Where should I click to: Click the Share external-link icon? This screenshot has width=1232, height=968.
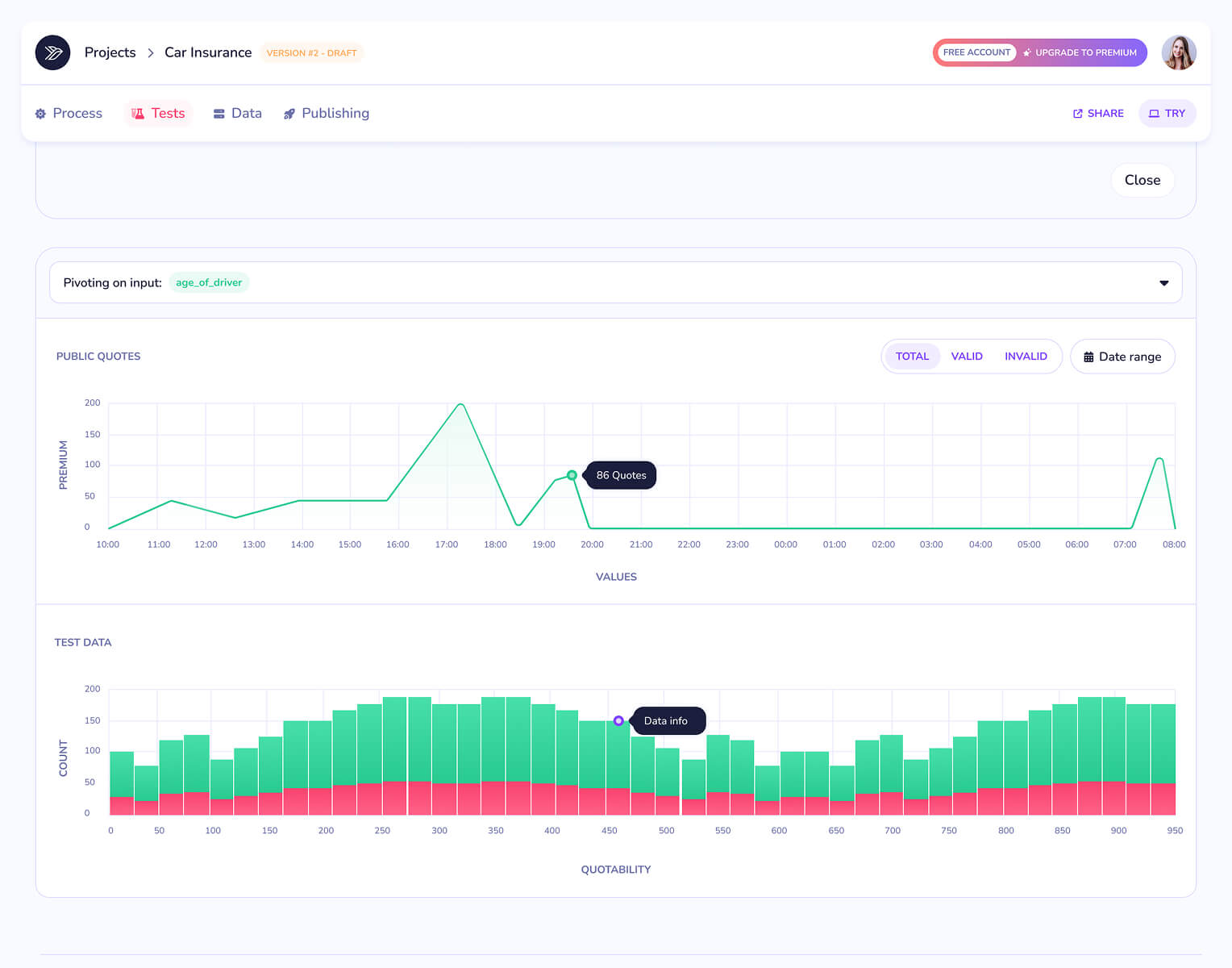pos(1078,114)
